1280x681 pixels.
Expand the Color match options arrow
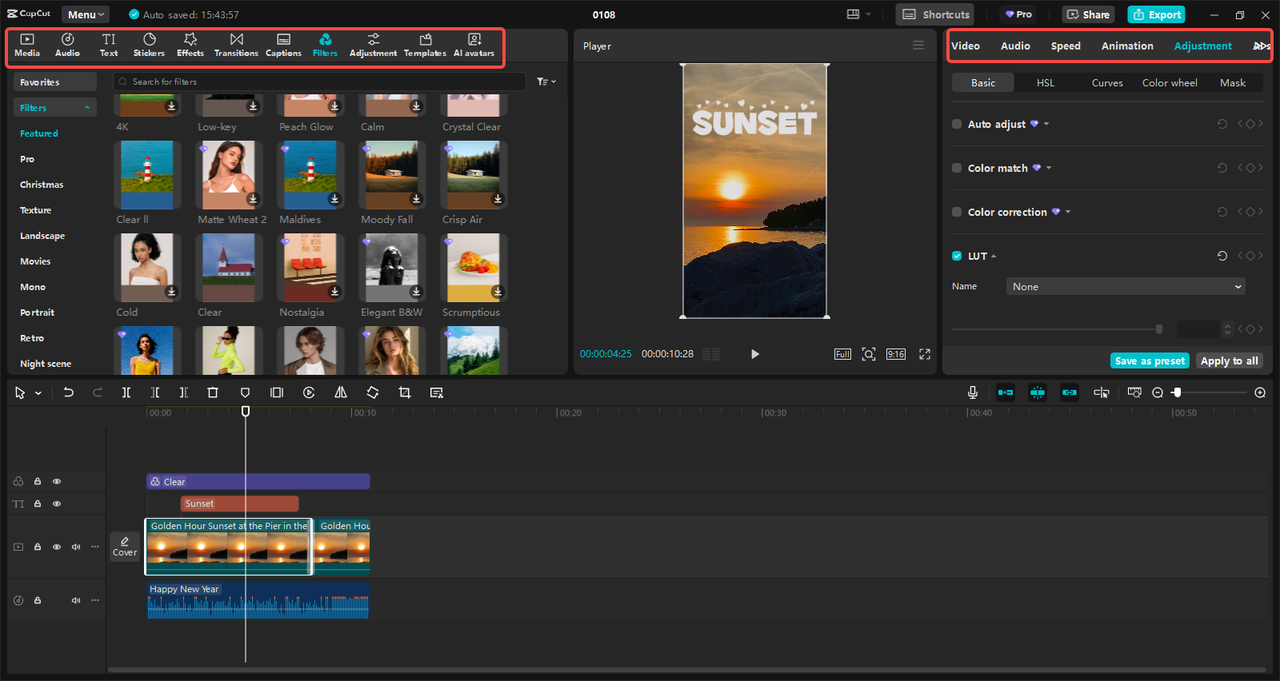(x=1049, y=168)
